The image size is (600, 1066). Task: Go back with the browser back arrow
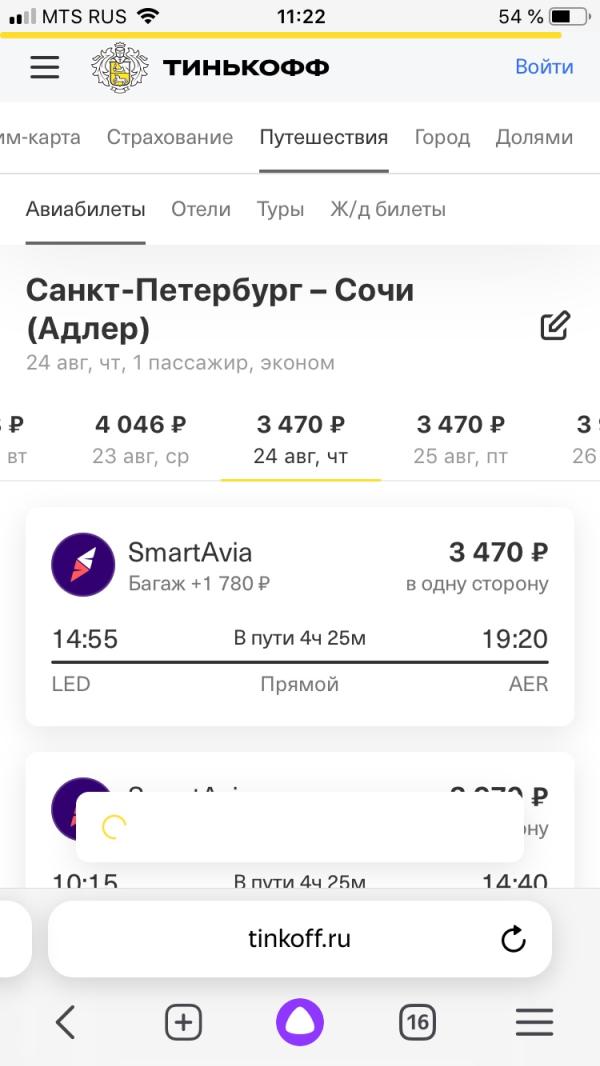pyautogui.click(x=66, y=1022)
